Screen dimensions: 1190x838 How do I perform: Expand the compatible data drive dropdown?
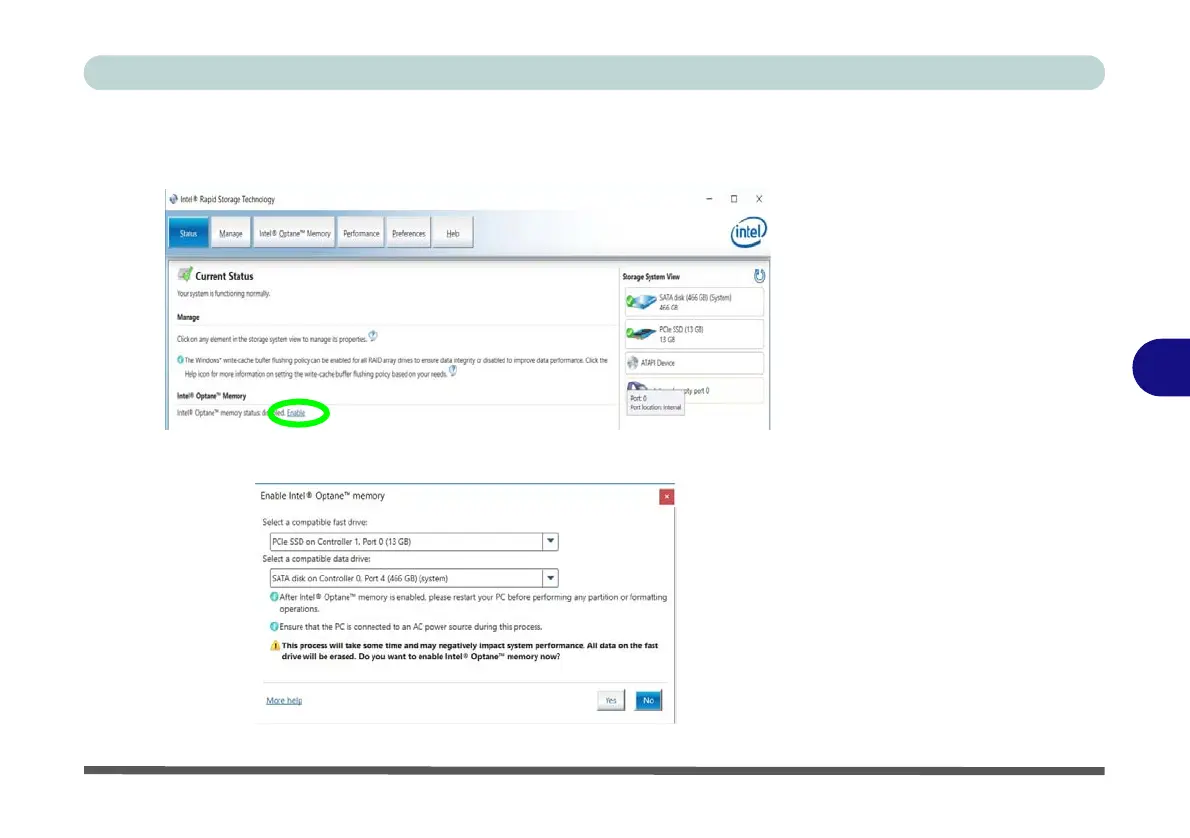550,578
